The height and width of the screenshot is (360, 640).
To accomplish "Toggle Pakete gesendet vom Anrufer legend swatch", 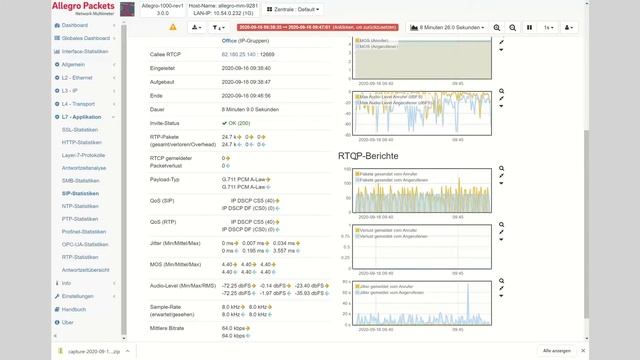I will coord(358,174).
